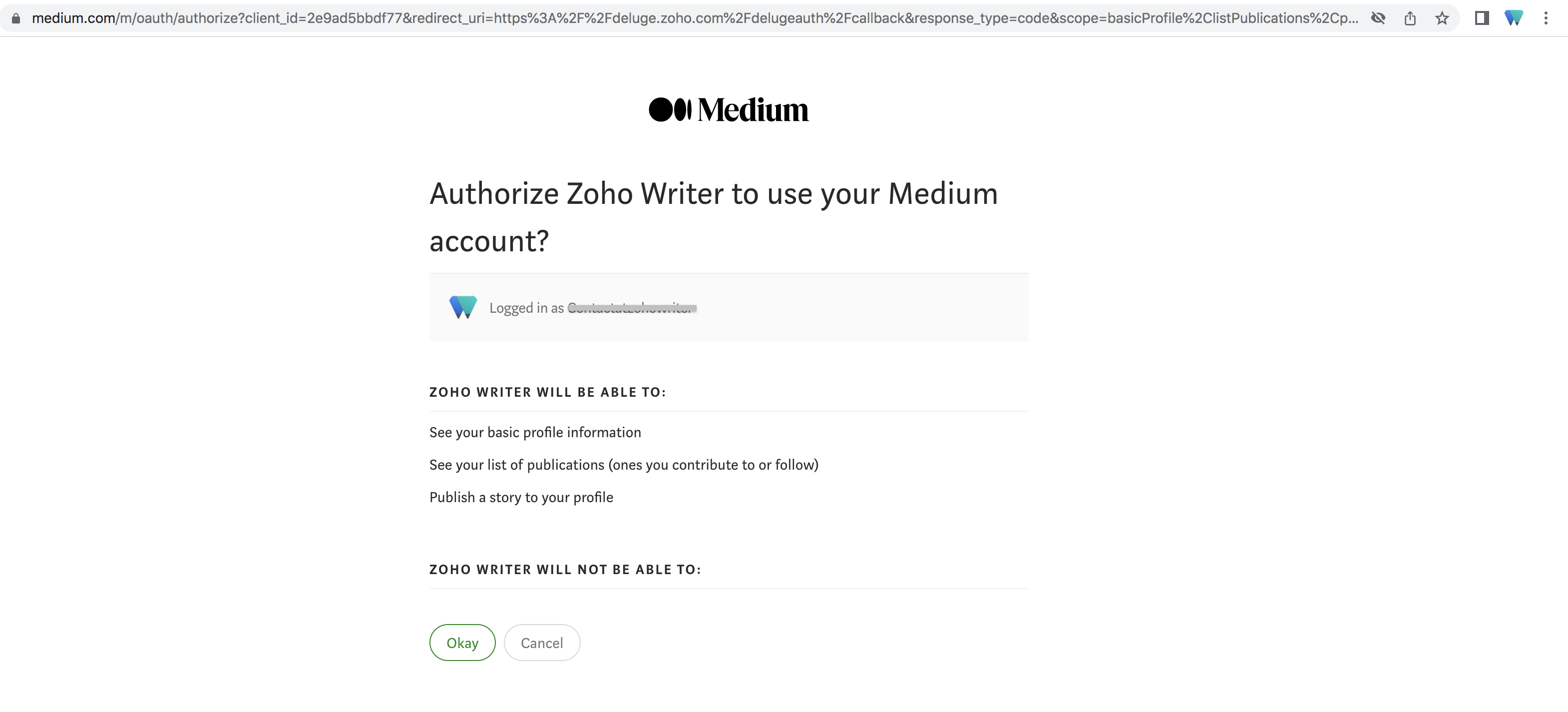Click Okay to authorize Zoho Writer

tap(462, 643)
